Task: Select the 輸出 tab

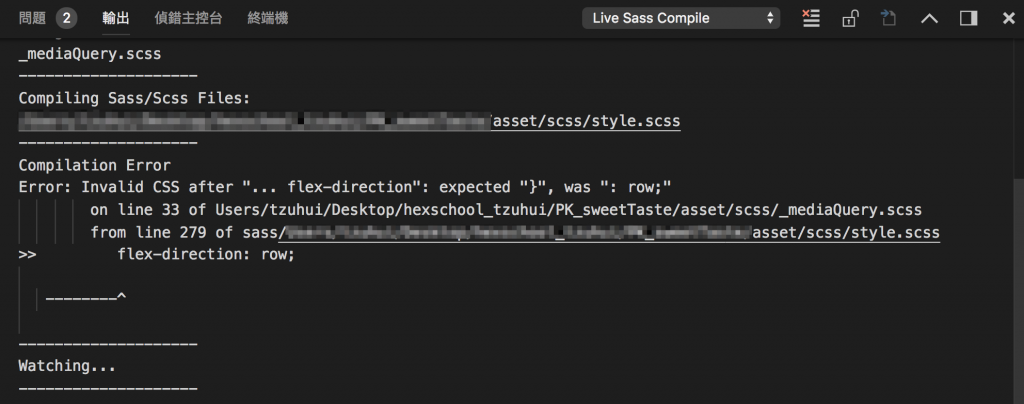Action: point(116,18)
